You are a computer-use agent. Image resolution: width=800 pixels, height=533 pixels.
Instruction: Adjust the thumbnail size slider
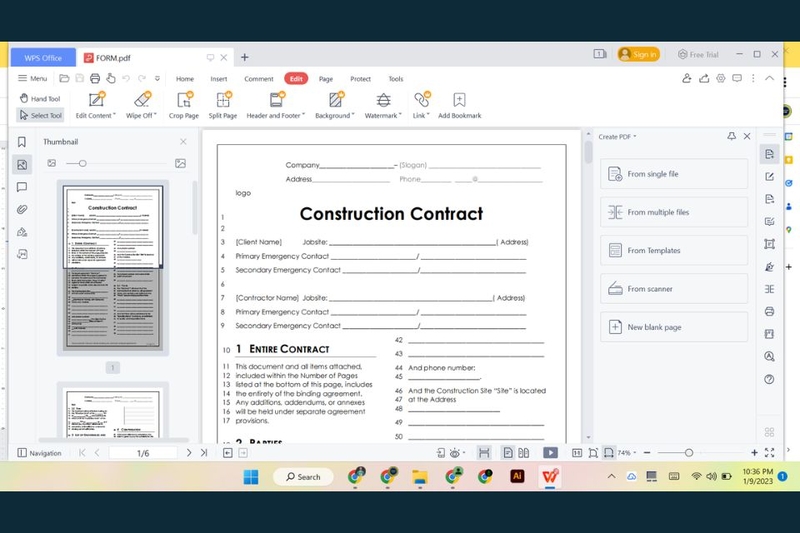point(83,163)
